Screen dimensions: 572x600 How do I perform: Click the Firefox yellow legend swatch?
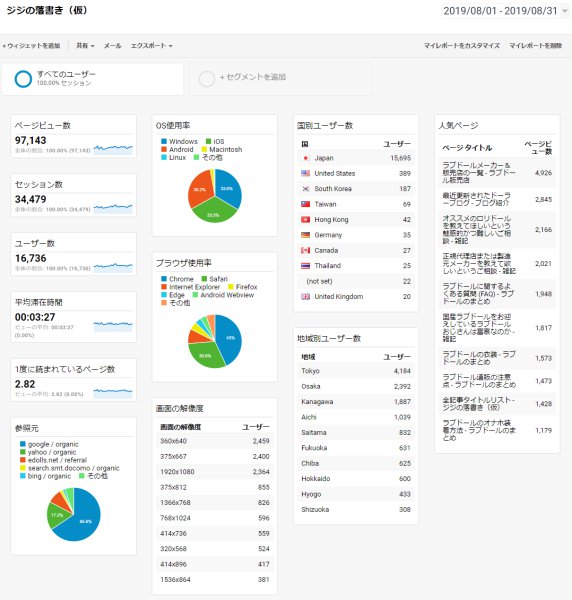231,287
